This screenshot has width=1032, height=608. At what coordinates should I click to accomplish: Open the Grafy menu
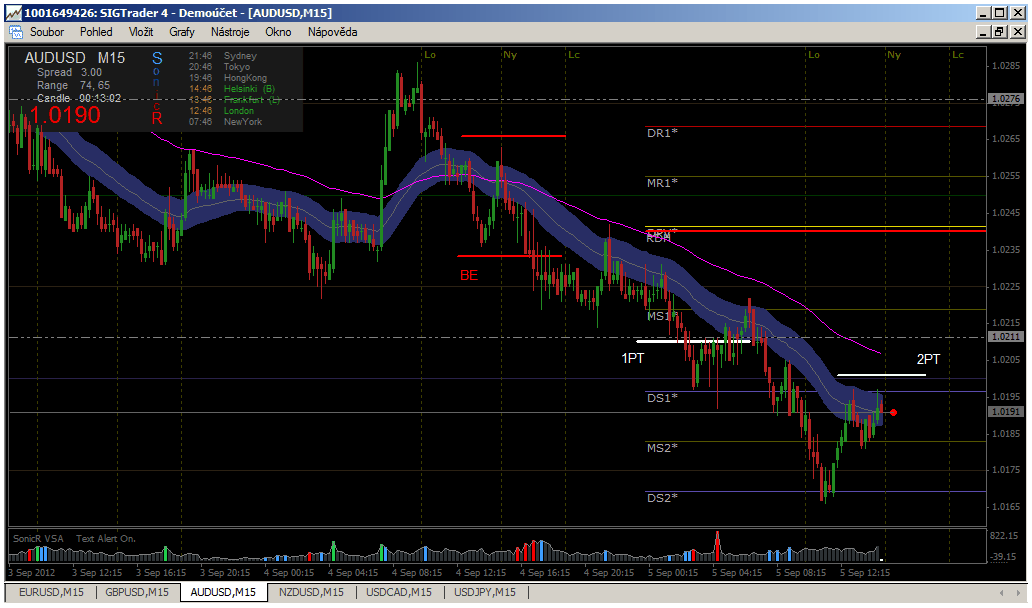(x=182, y=32)
